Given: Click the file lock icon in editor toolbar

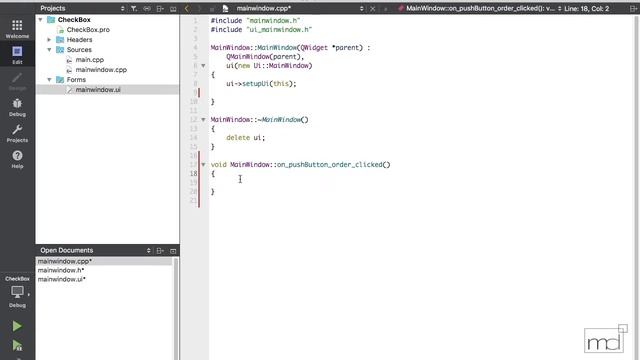Looking at the screenshot, I should pos(212,9).
